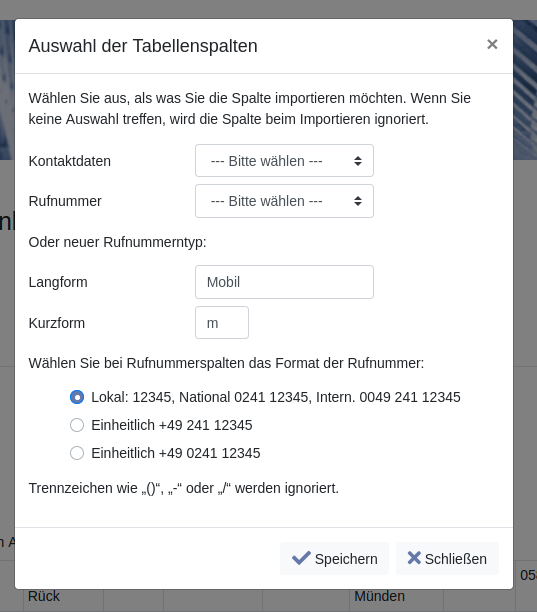Image resolution: width=537 pixels, height=612 pixels.
Task: Click the Kontaktdaten field label
Action: click(x=69, y=161)
